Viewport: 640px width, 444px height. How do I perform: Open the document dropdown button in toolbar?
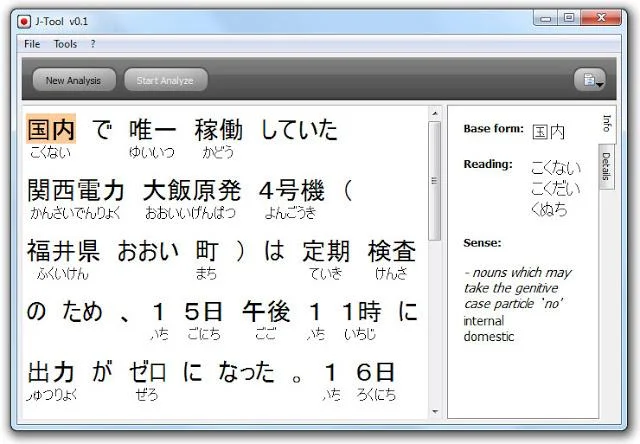tap(590, 80)
